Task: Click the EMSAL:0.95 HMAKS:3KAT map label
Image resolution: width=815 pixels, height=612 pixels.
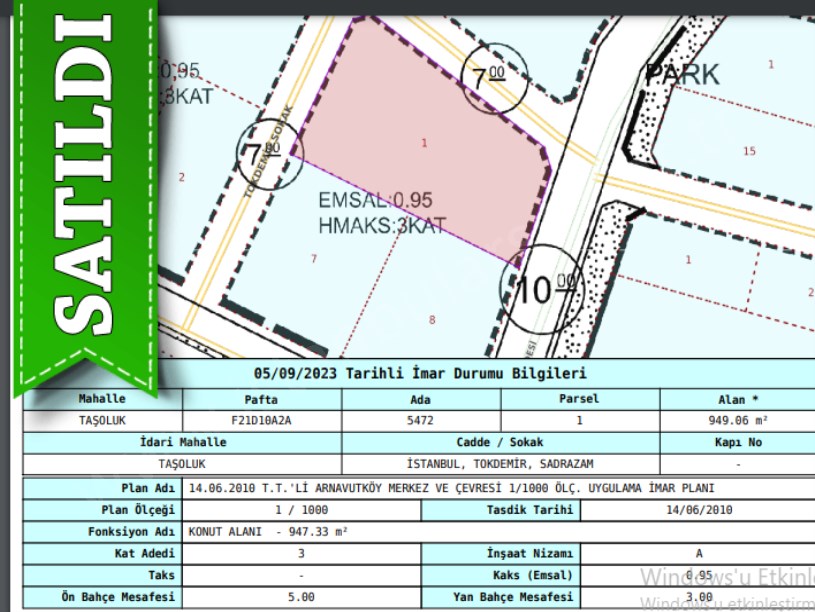Action: click(x=382, y=212)
